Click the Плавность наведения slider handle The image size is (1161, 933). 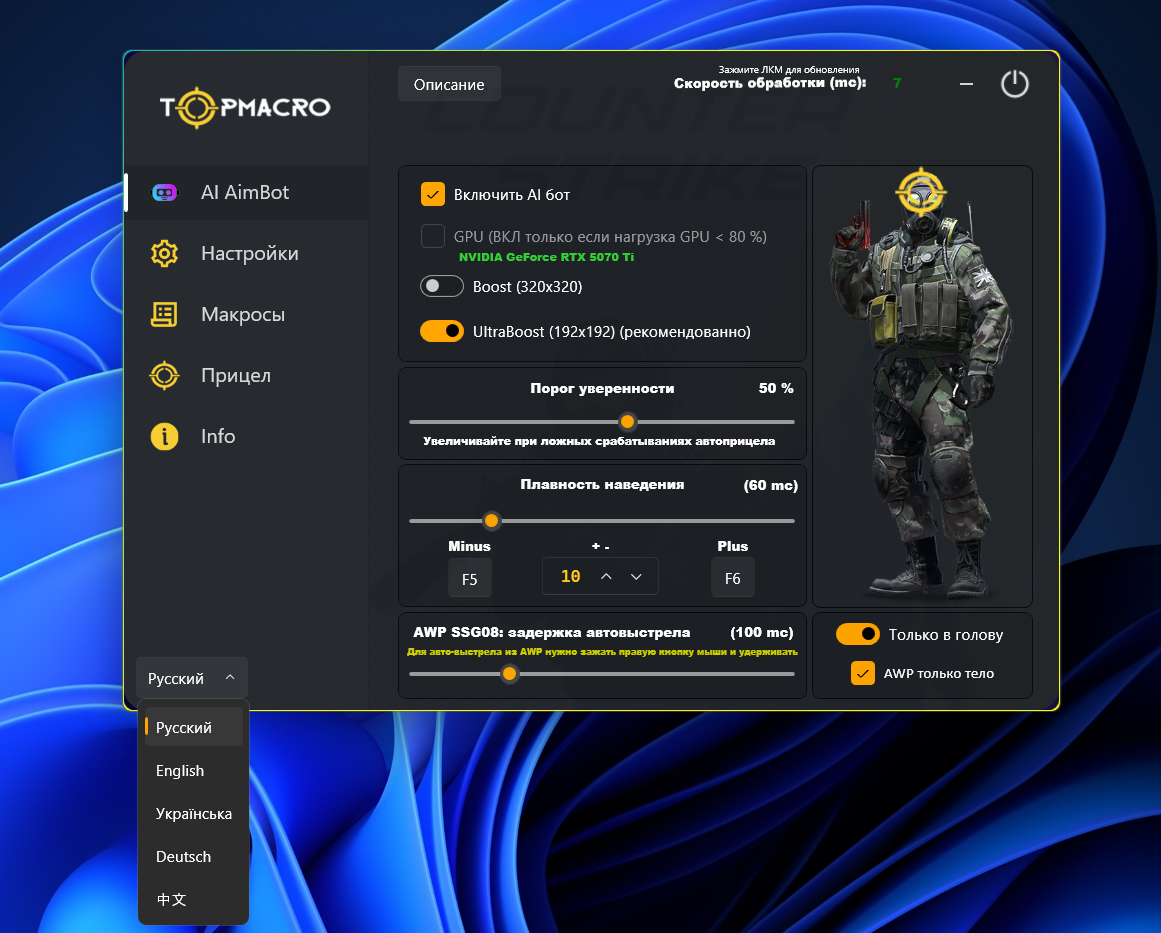point(491,521)
